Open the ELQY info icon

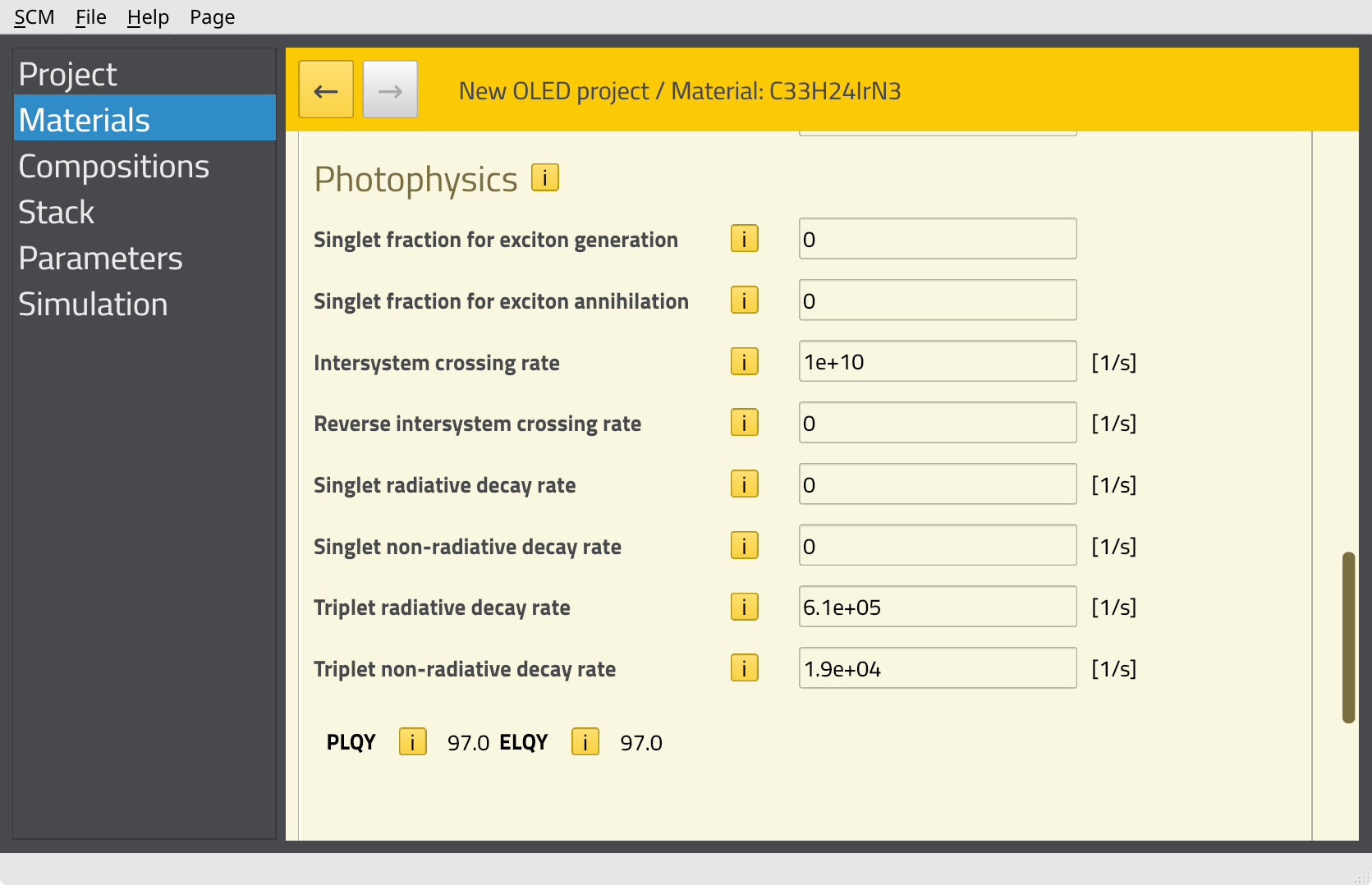585,742
